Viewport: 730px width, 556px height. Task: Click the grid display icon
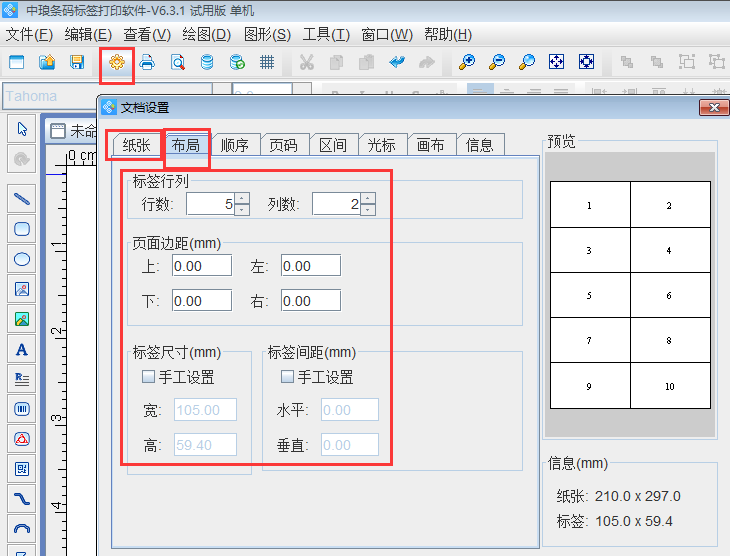click(x=267, y=62)
